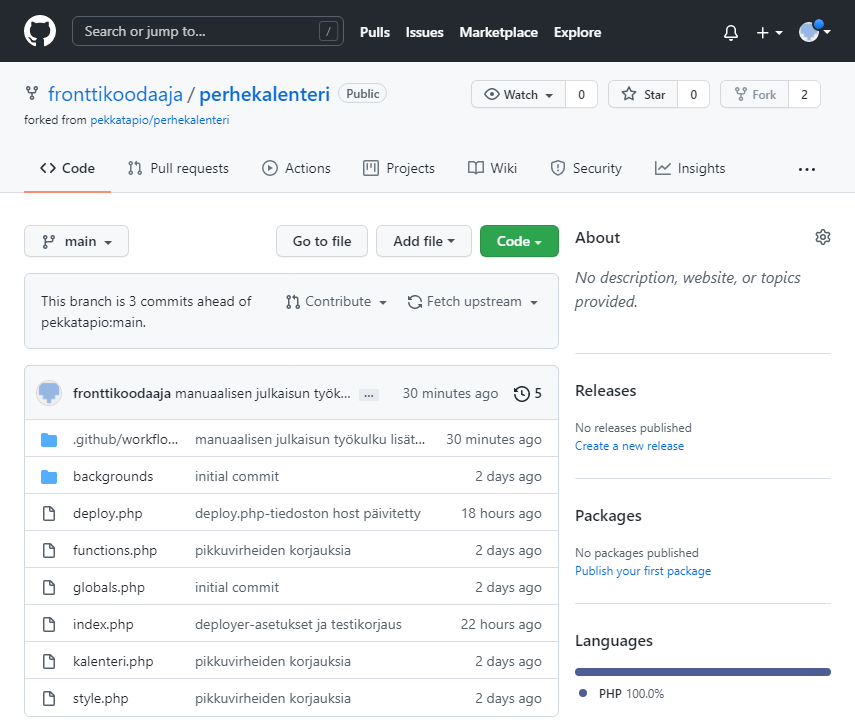Viewport: 855px width, 727px height.
Task: Open the green Code dropdown
Action: point(519,241)
